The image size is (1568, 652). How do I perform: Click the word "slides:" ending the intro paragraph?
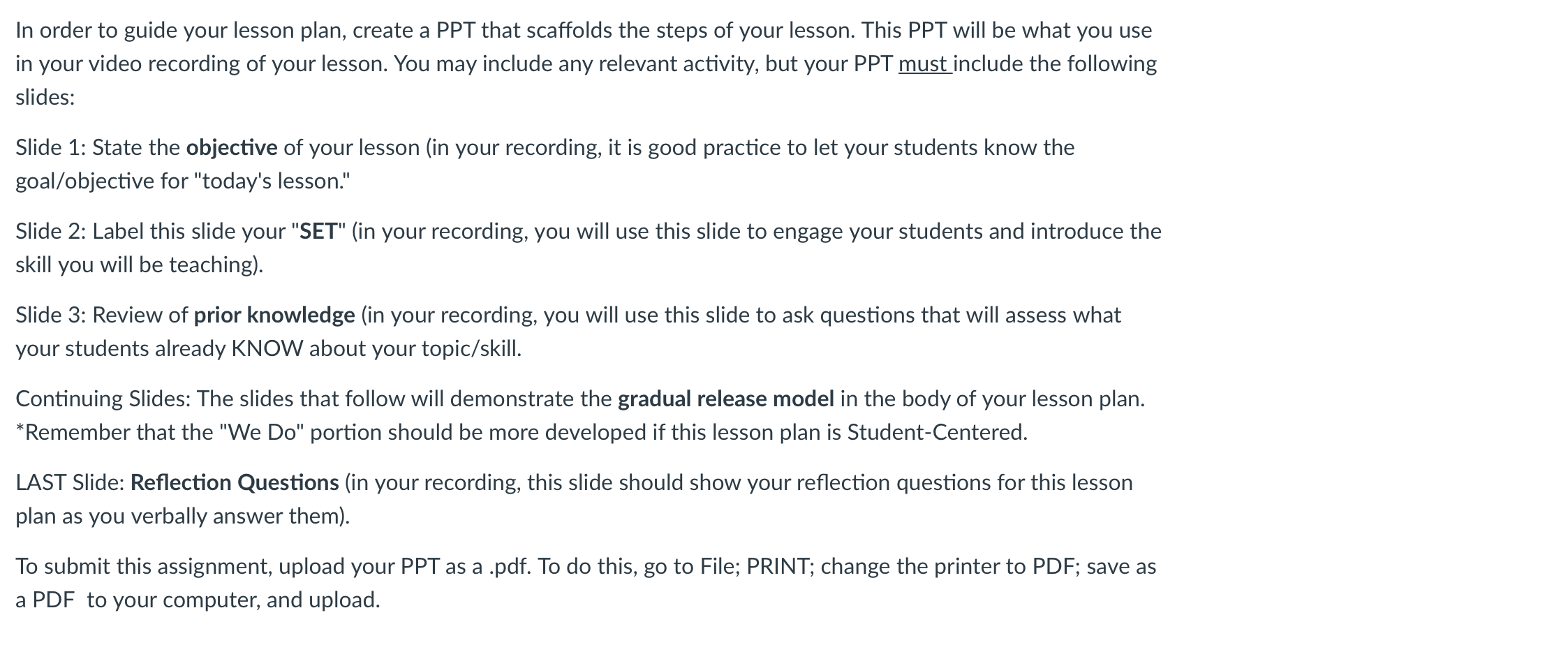[45, 98]
